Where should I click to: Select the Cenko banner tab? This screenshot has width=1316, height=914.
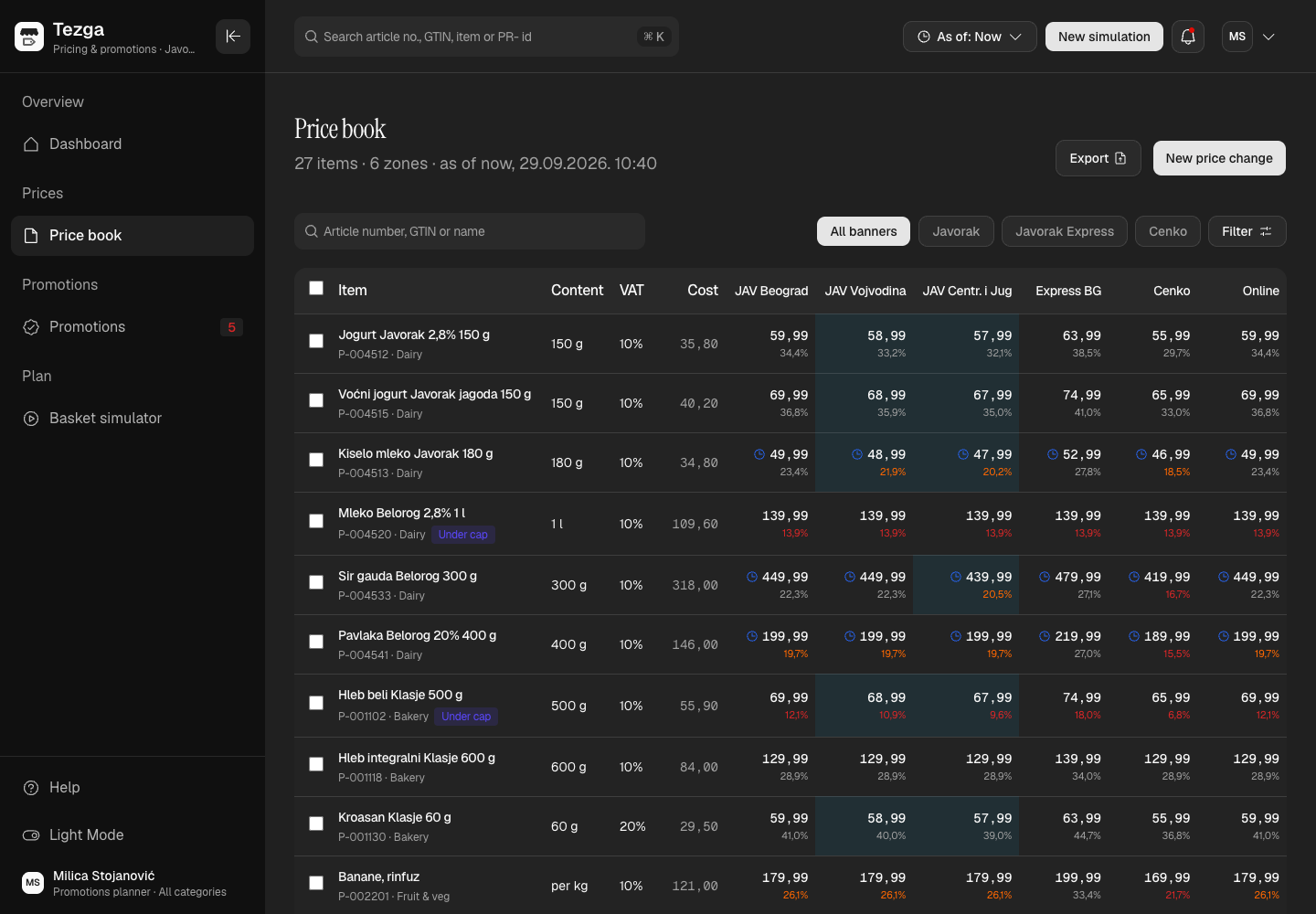1168,231
